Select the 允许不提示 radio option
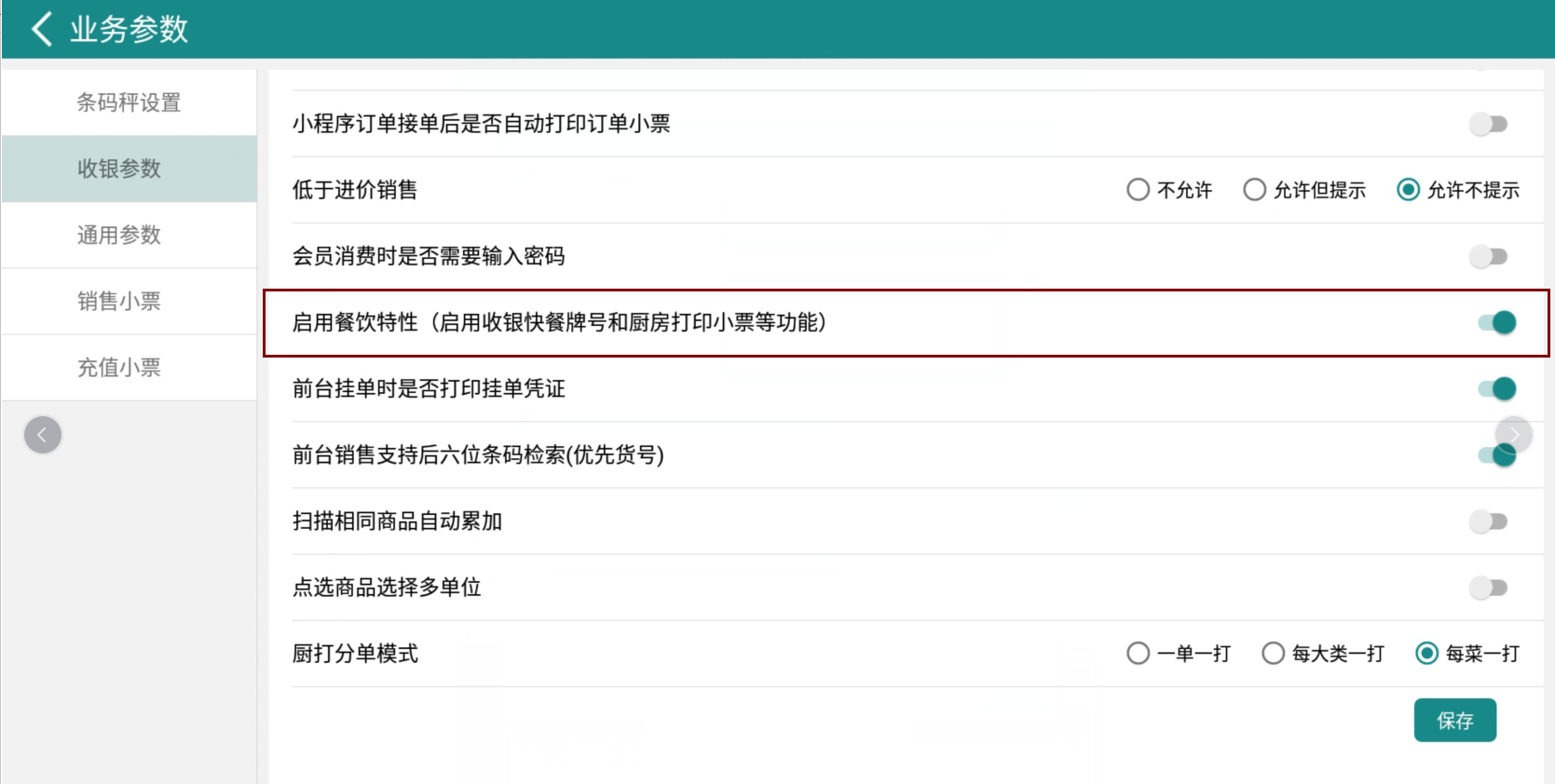 tap(1408, 190)
